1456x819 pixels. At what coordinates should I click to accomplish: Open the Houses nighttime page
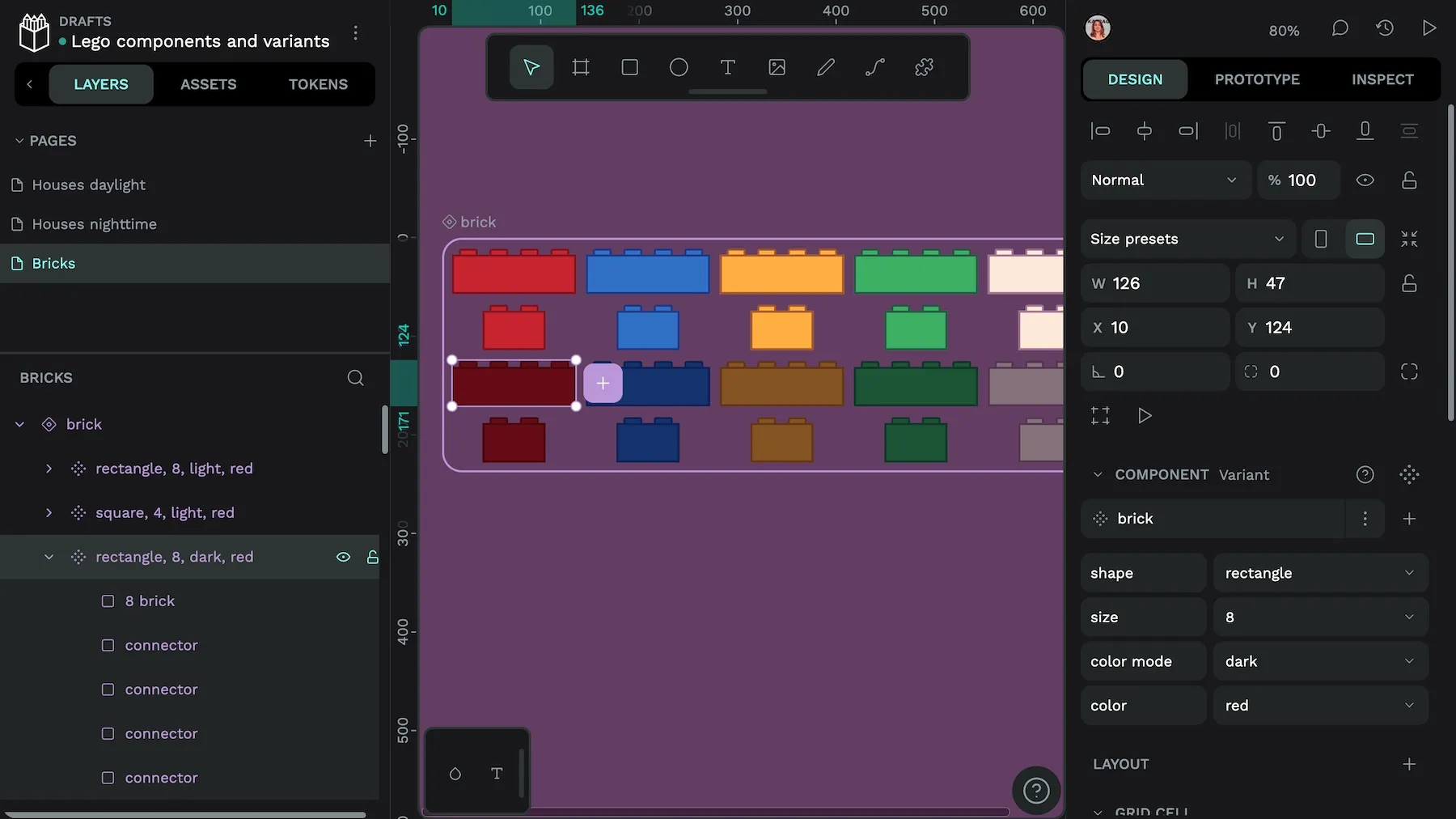click(94, 224)
